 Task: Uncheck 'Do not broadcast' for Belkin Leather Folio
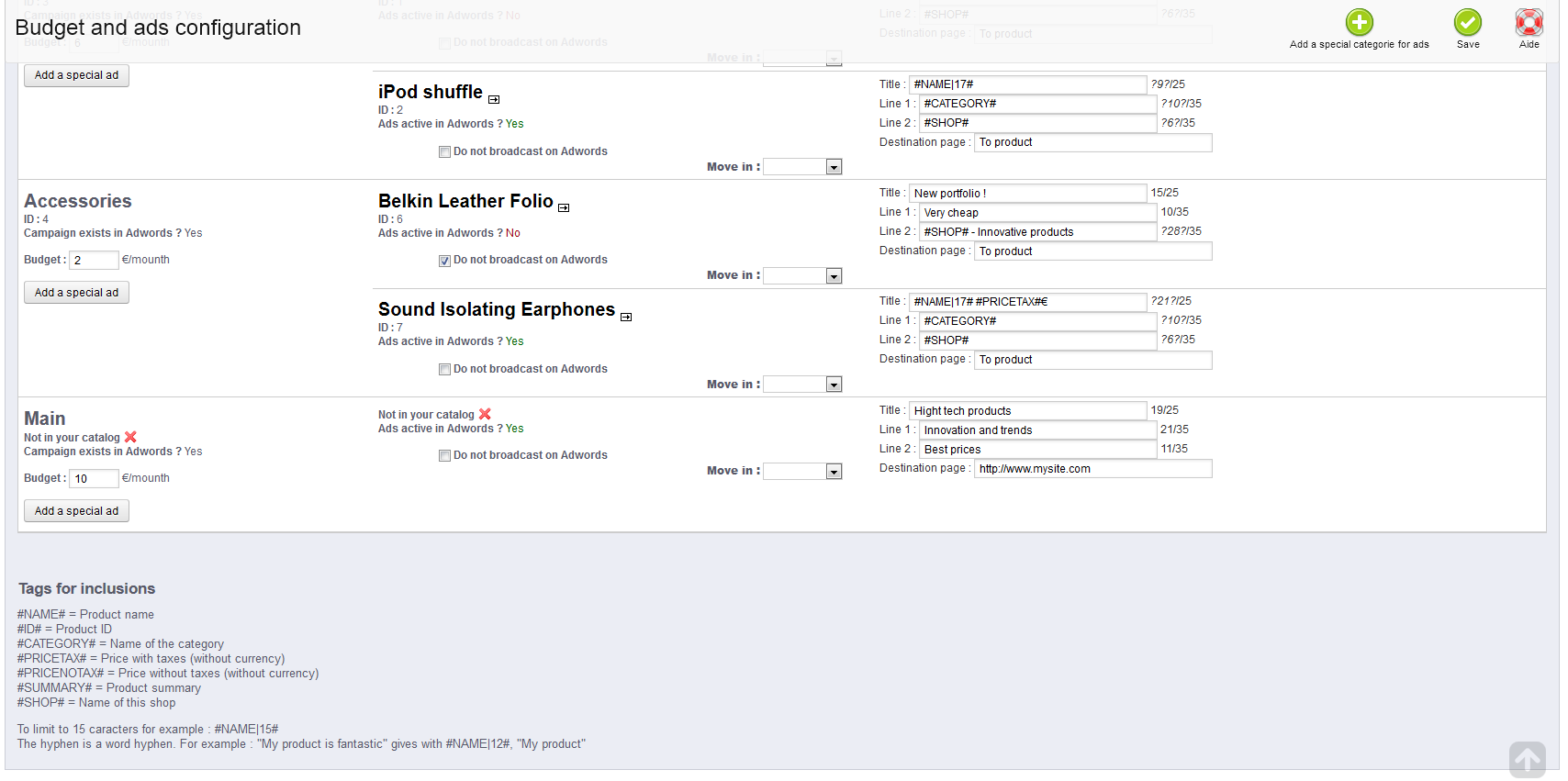(x=444, y=261)
